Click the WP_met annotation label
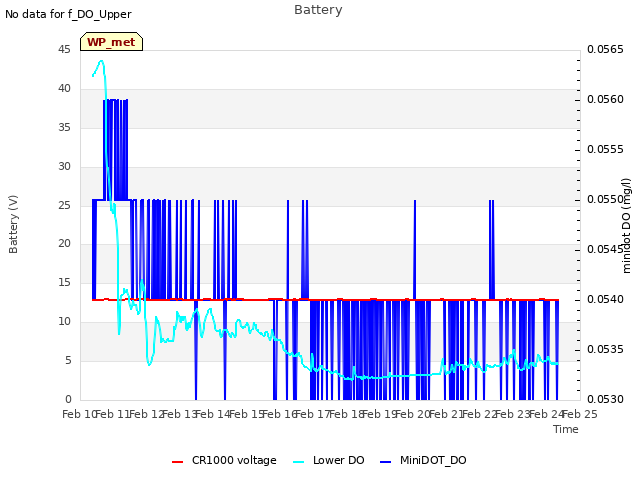The image size is (640, 480). coord(111,42)
